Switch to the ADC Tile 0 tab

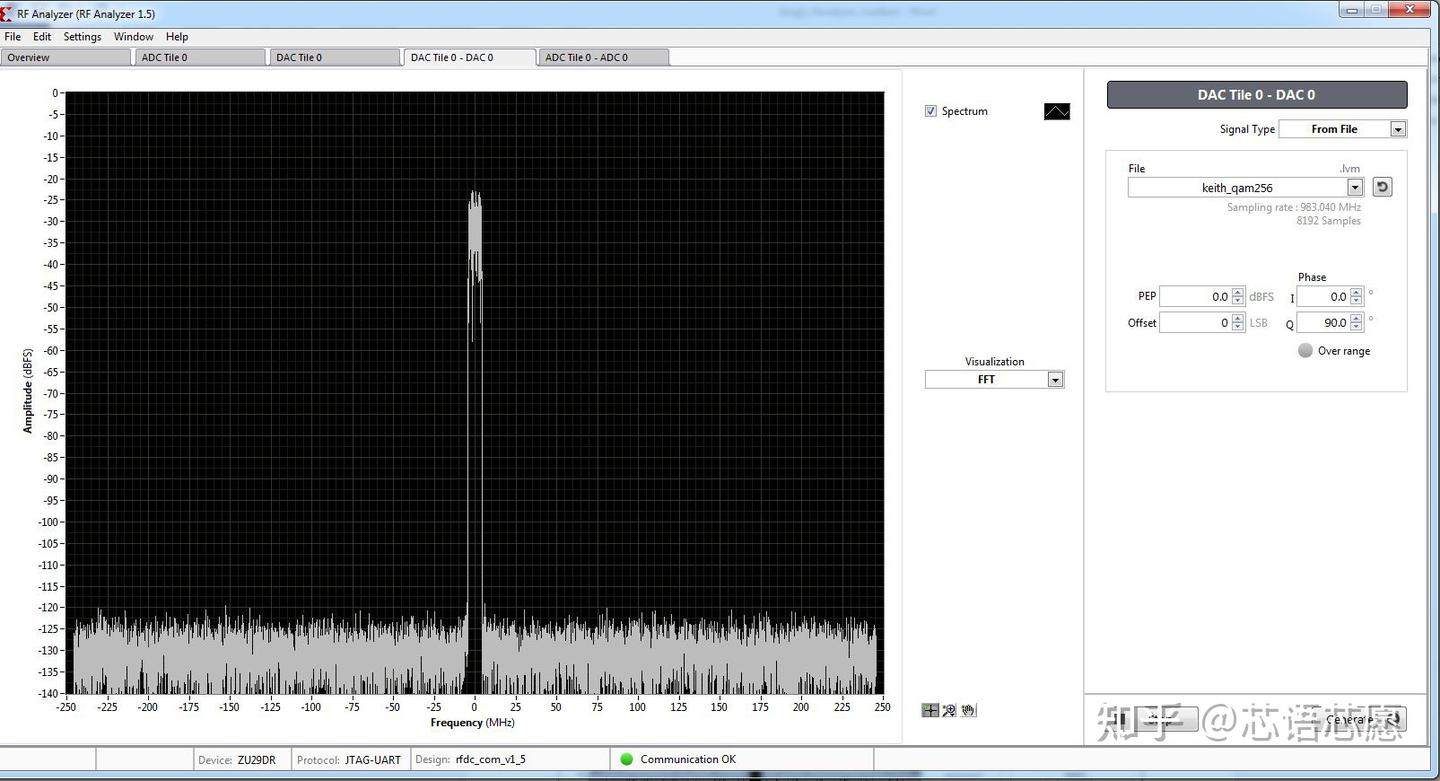click(200, 58)
